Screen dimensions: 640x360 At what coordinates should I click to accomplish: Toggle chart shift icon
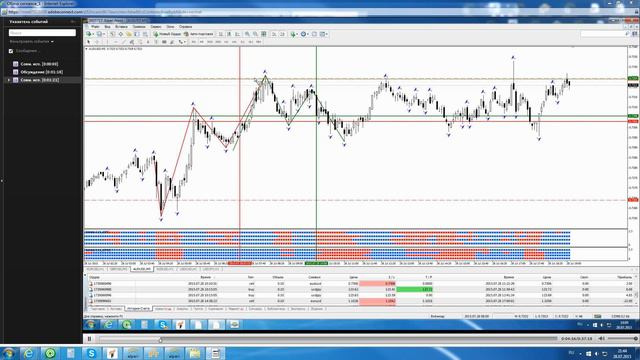[x=282, y=34]
